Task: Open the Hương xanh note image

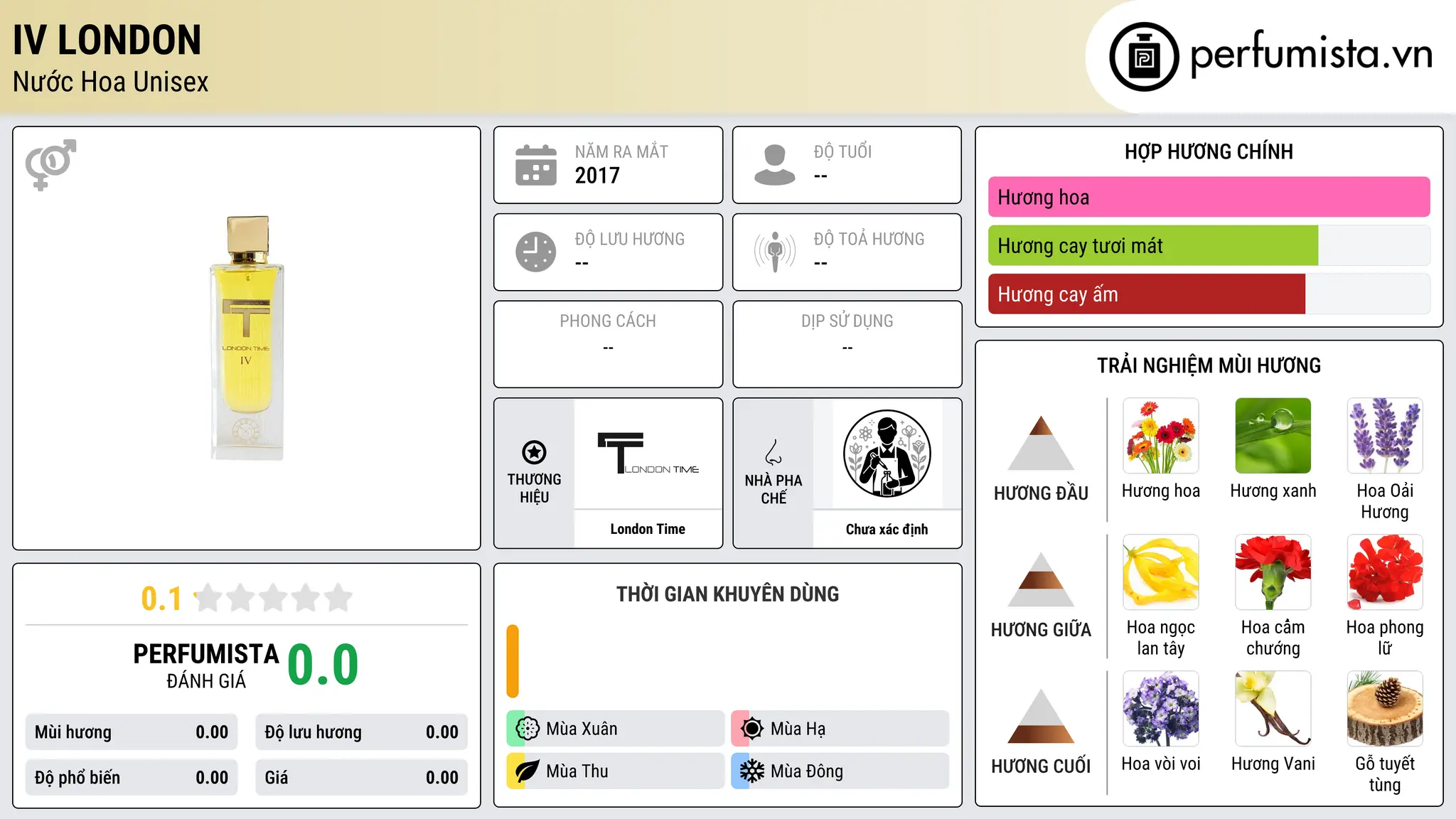Action: (x=1273, y=436)
